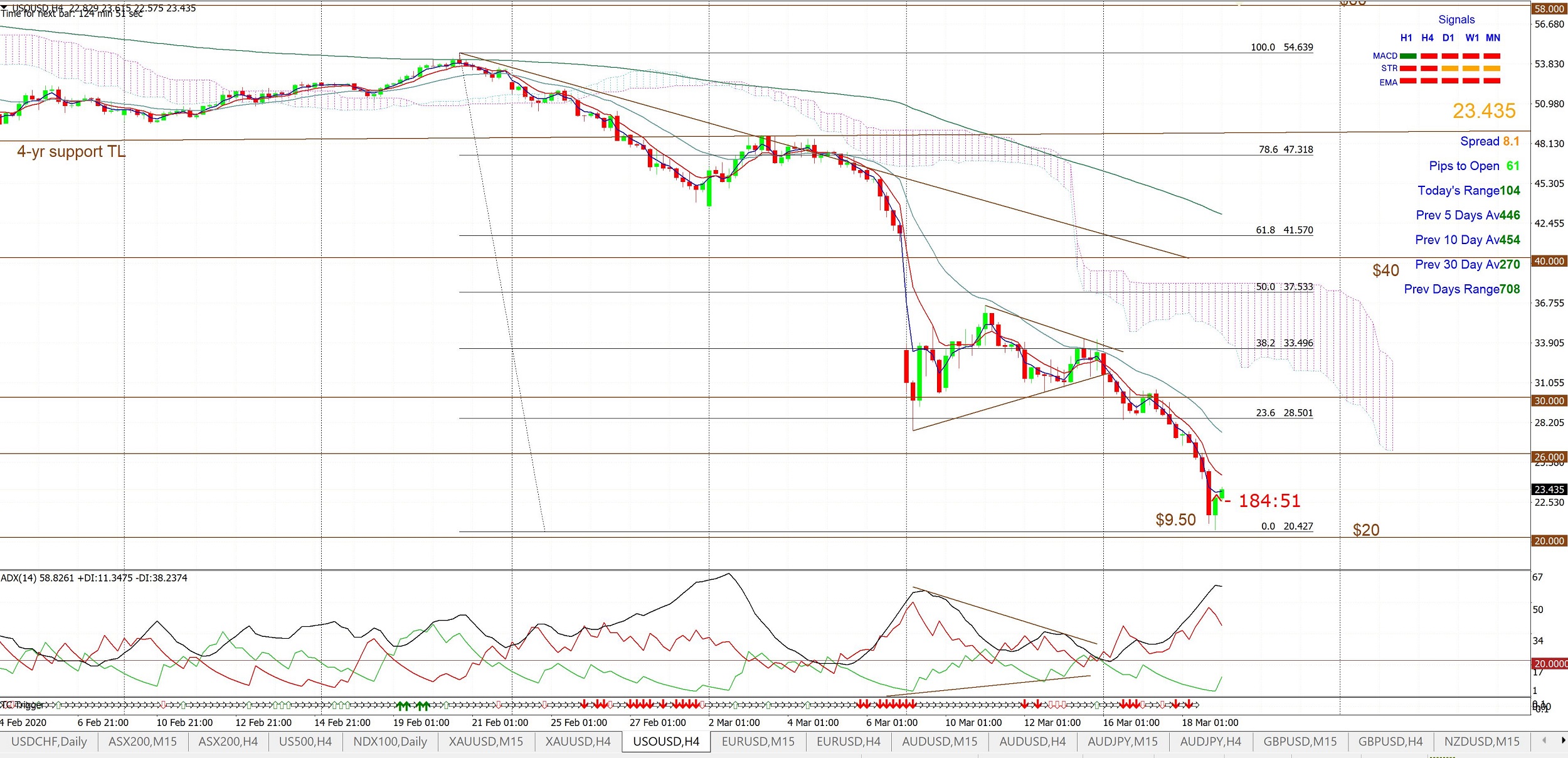Select the $40 level annotation

tap(1385, 270)
